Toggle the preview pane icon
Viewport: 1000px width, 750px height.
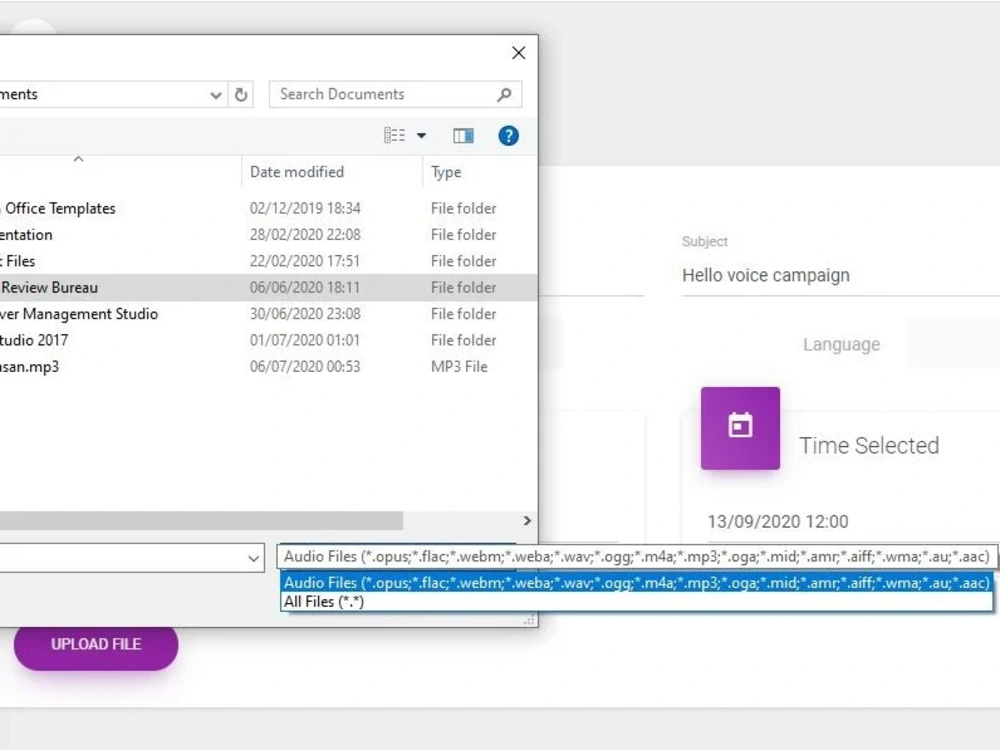coord(464,135)
